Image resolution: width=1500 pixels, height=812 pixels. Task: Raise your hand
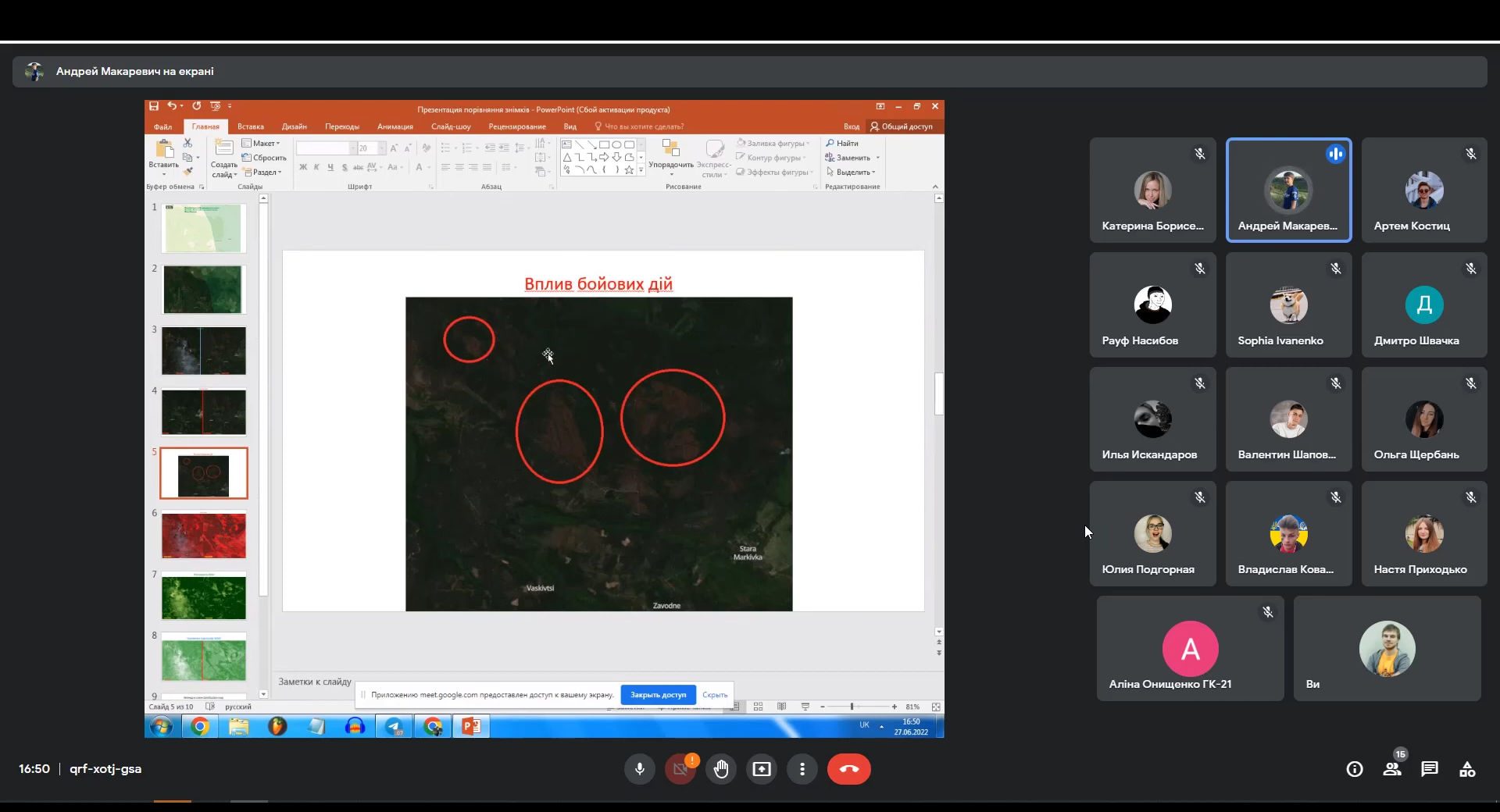(720, 769)
